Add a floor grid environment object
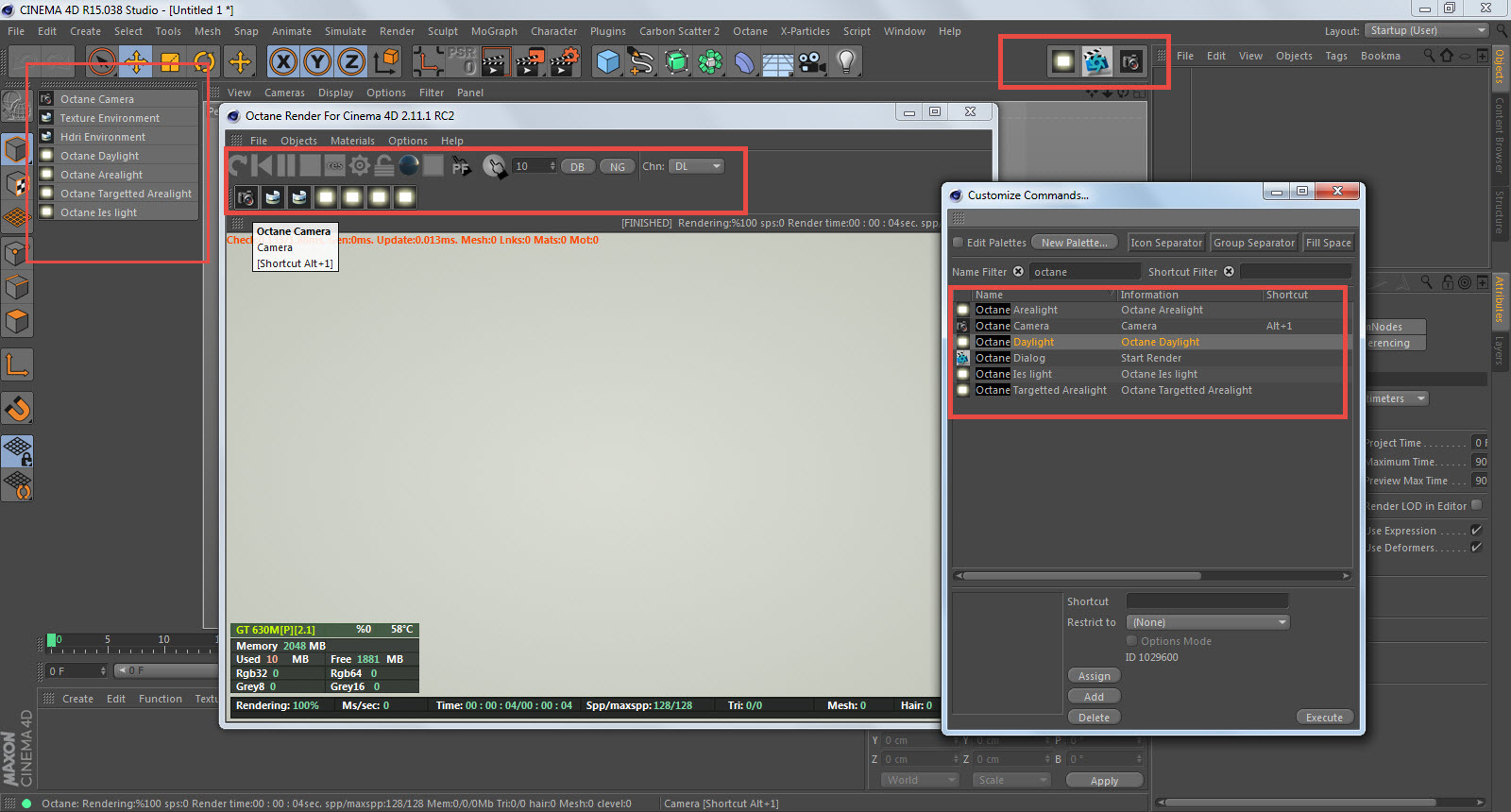 [x=778, y=62]
